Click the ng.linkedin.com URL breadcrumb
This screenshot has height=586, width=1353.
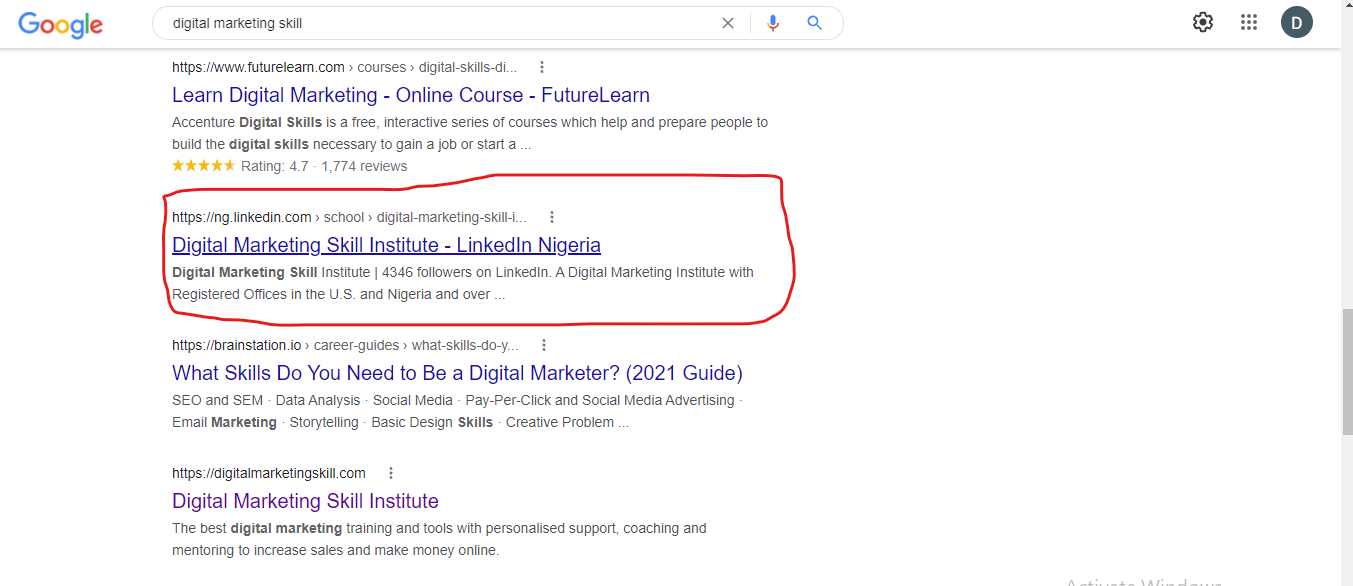[x=349, y=217]
